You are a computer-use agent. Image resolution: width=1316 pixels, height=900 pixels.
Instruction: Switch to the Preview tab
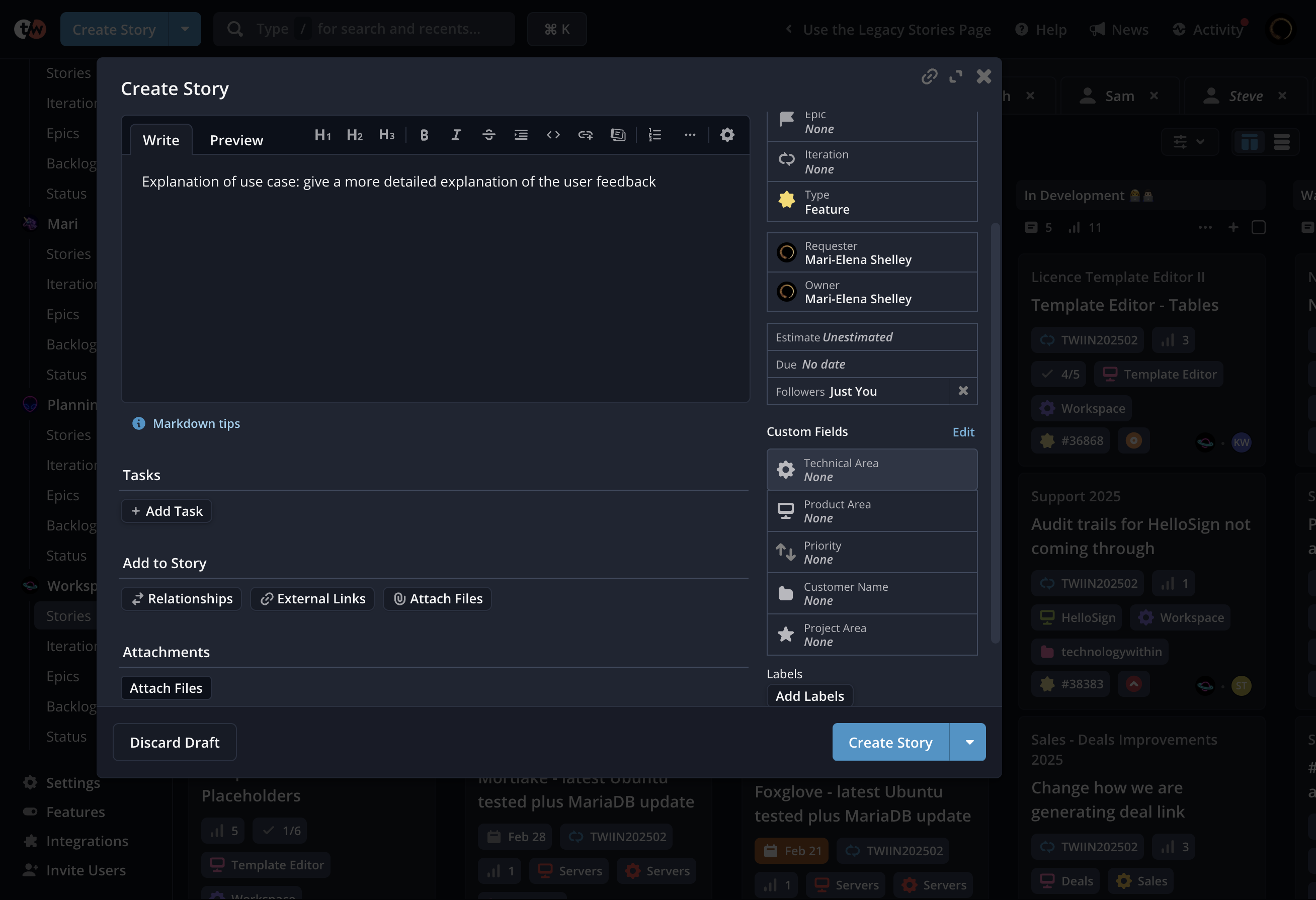[x=236, y=140]
